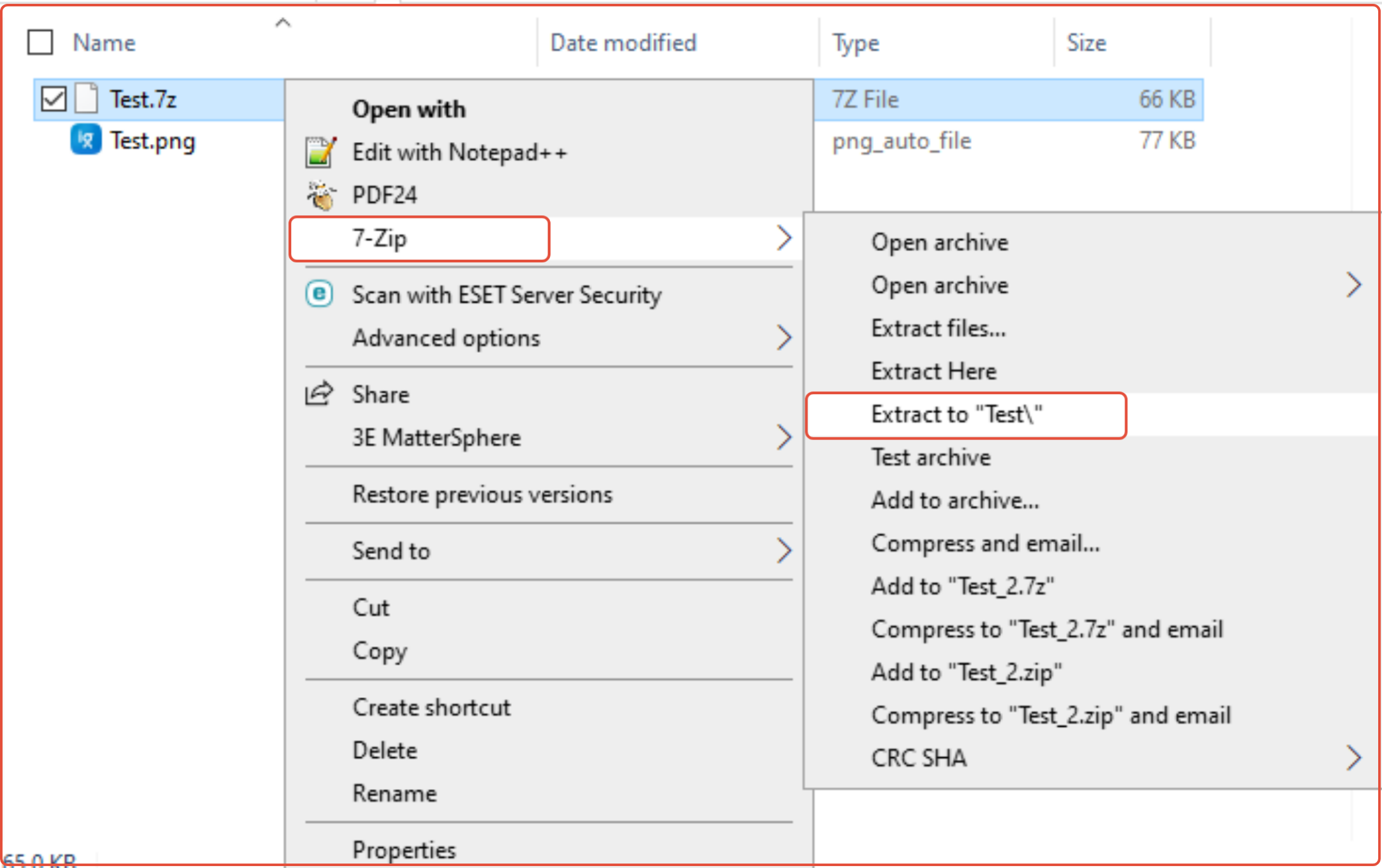Image resolution: width=1382 pixels, height=868 pixels.
Task: Sort by Date modified column header
Action: tap(623, 43)
